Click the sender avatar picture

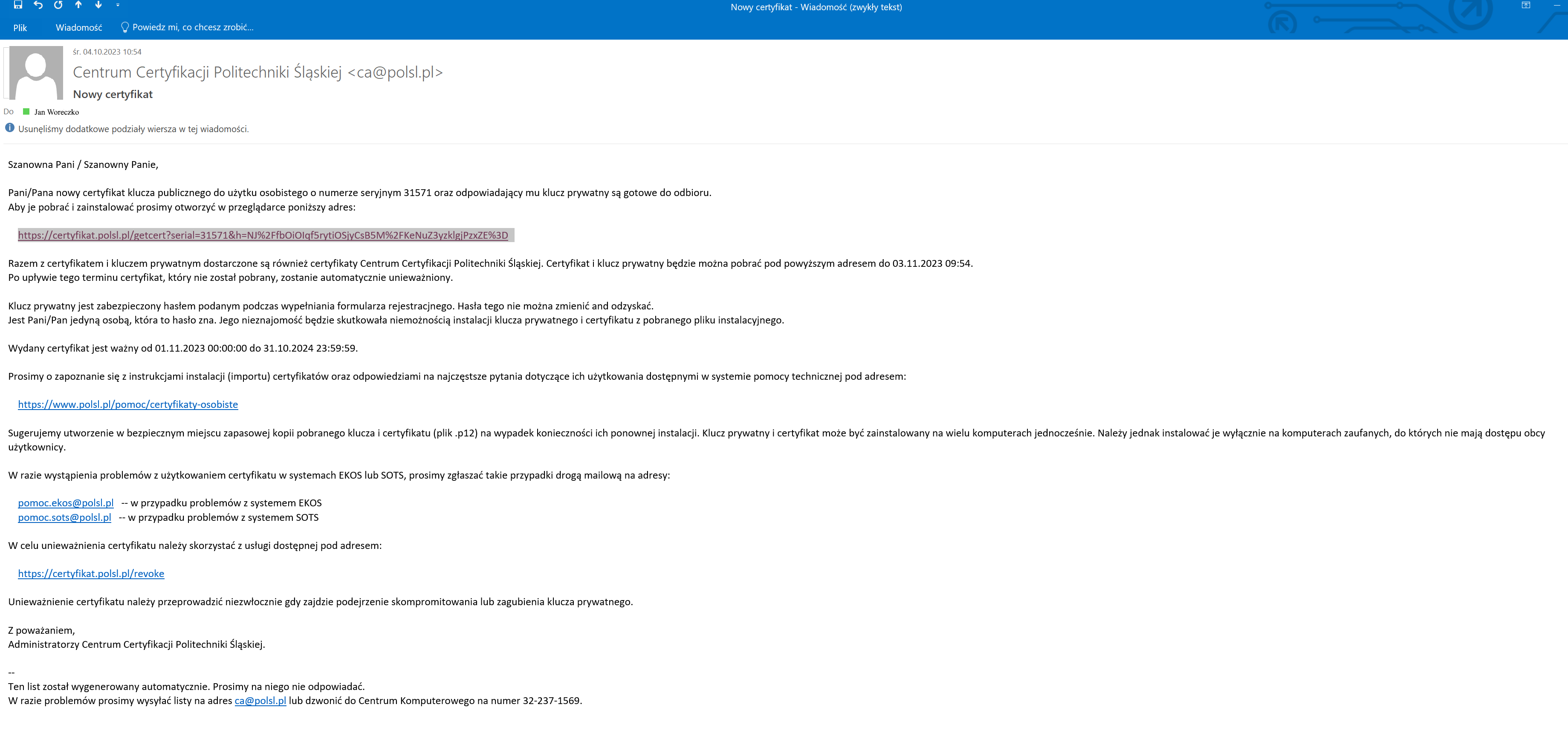36,73
